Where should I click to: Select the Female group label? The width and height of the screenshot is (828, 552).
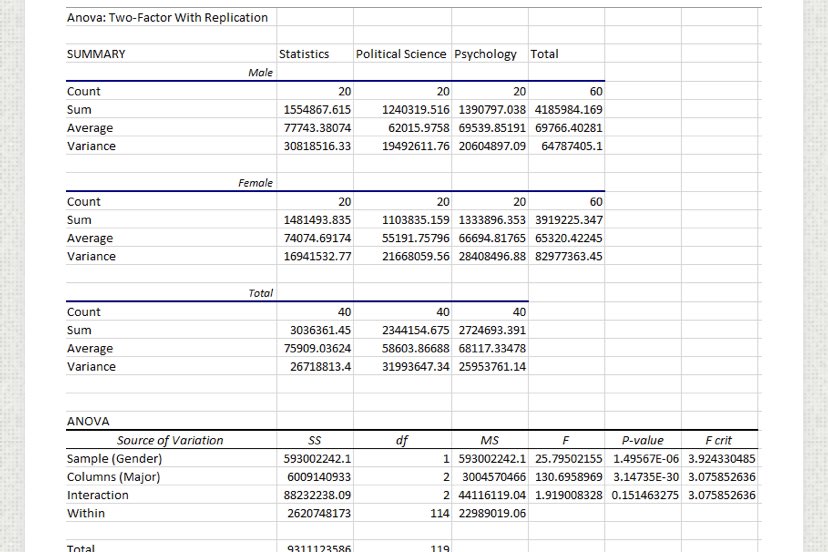(x=256, y=183)
